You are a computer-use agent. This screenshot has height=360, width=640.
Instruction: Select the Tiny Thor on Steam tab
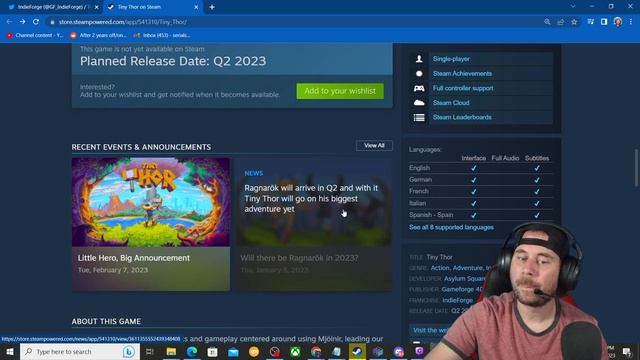click(152, 7)
